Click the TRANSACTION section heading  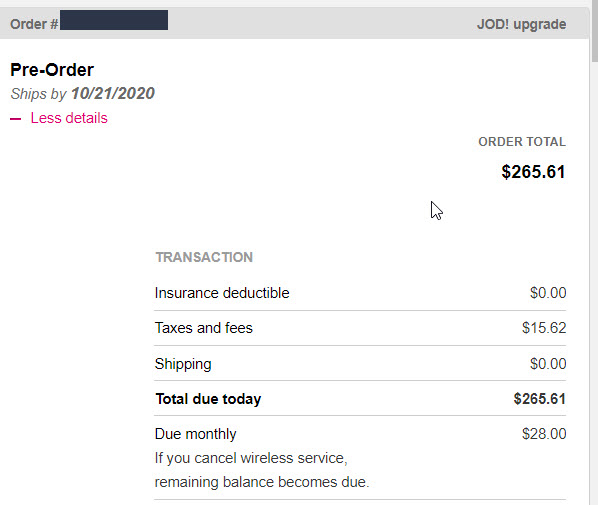pyautogui.click(x=204, y=257)
